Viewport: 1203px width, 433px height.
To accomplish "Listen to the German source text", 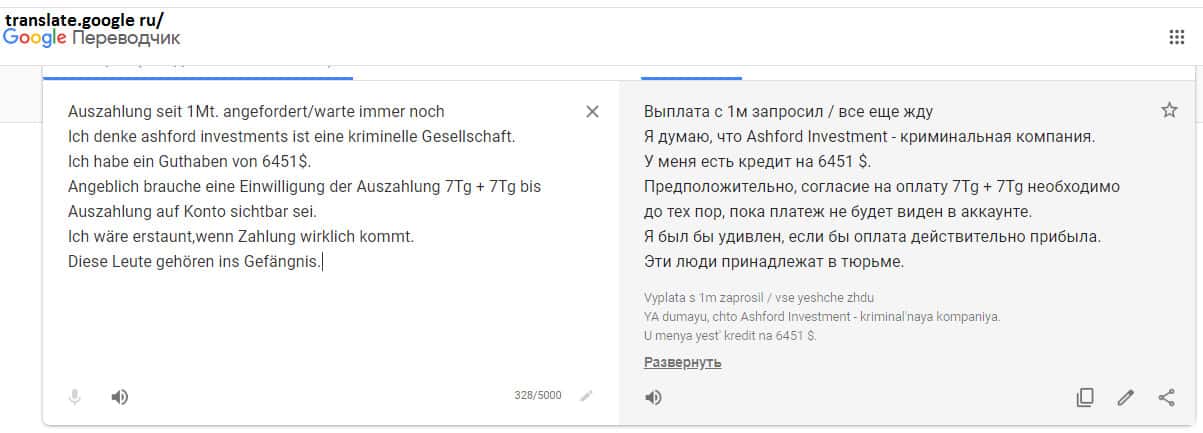I will coord(120,397).
